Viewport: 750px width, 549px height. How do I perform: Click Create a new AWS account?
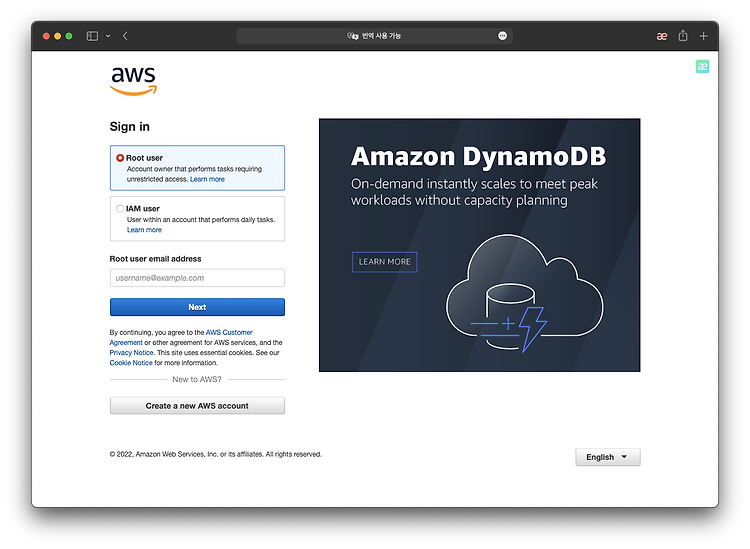197,406
